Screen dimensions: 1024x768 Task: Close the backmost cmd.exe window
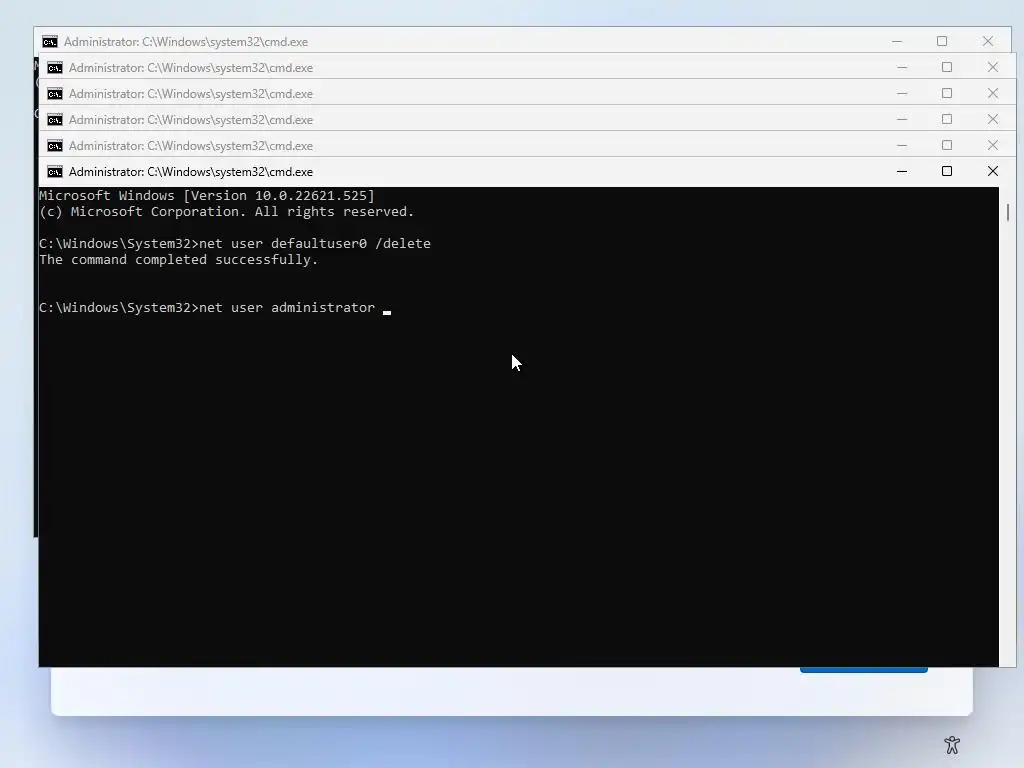pyautogui.click(x=987, y=41)
